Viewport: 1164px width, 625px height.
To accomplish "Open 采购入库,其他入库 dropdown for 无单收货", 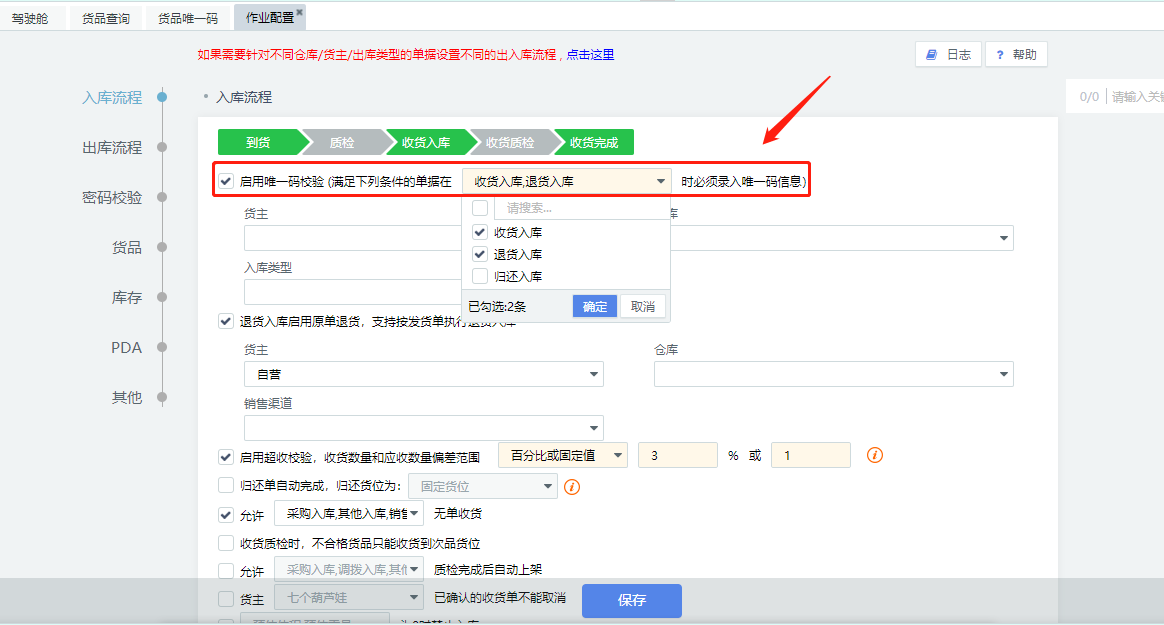I will (x=349, y=513).
